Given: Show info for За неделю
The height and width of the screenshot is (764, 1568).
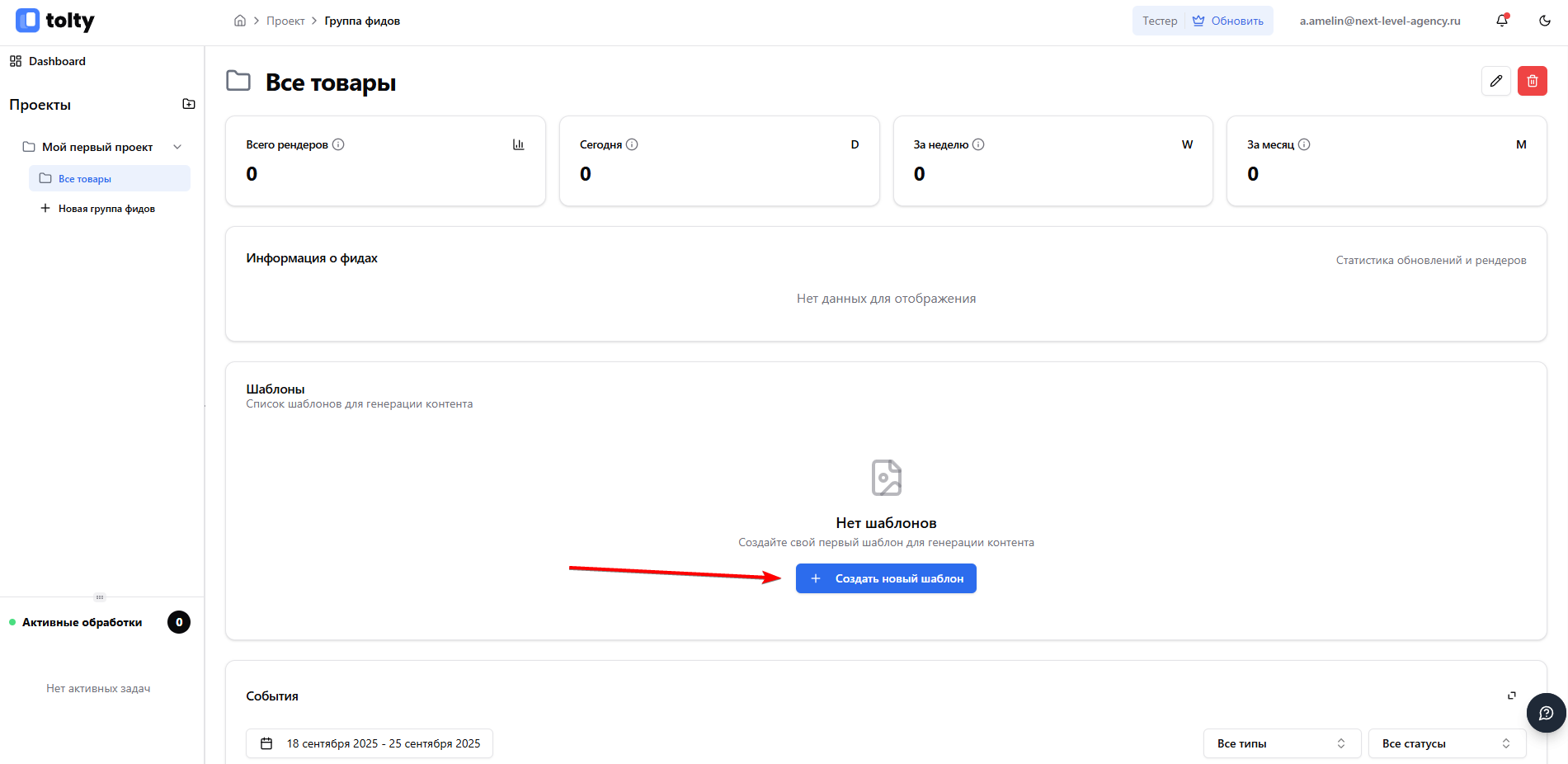Looking at the screenshot, I should coord(978,144).
